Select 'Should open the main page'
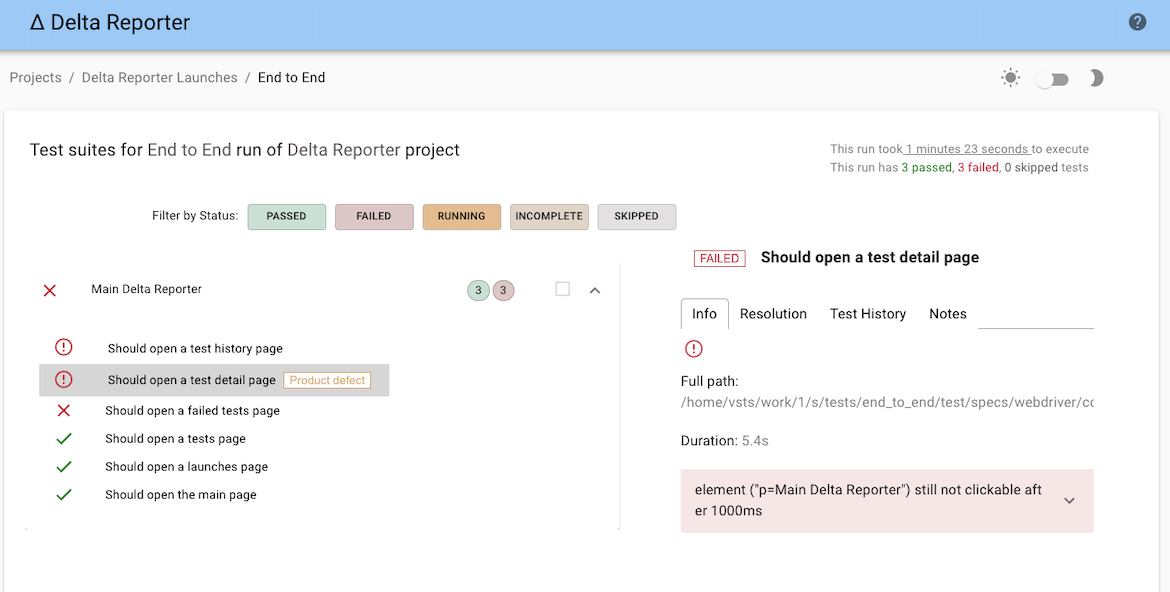The height and width of the screenshot is (592, 1170). (181, 494)
